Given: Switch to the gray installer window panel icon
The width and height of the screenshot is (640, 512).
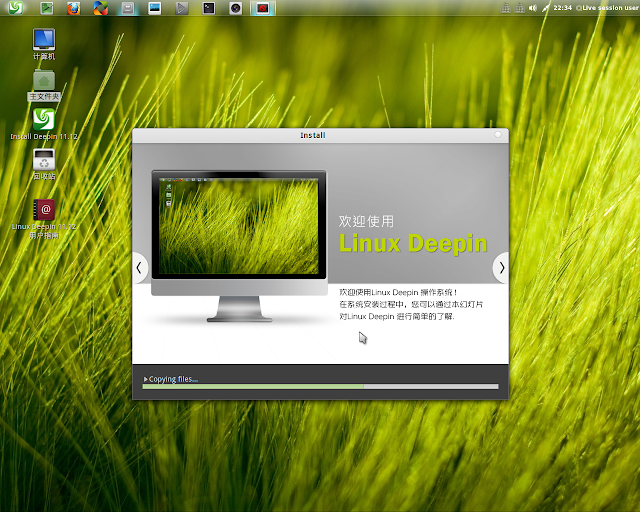Looking at the screenshot, I should tap(128, 8).
